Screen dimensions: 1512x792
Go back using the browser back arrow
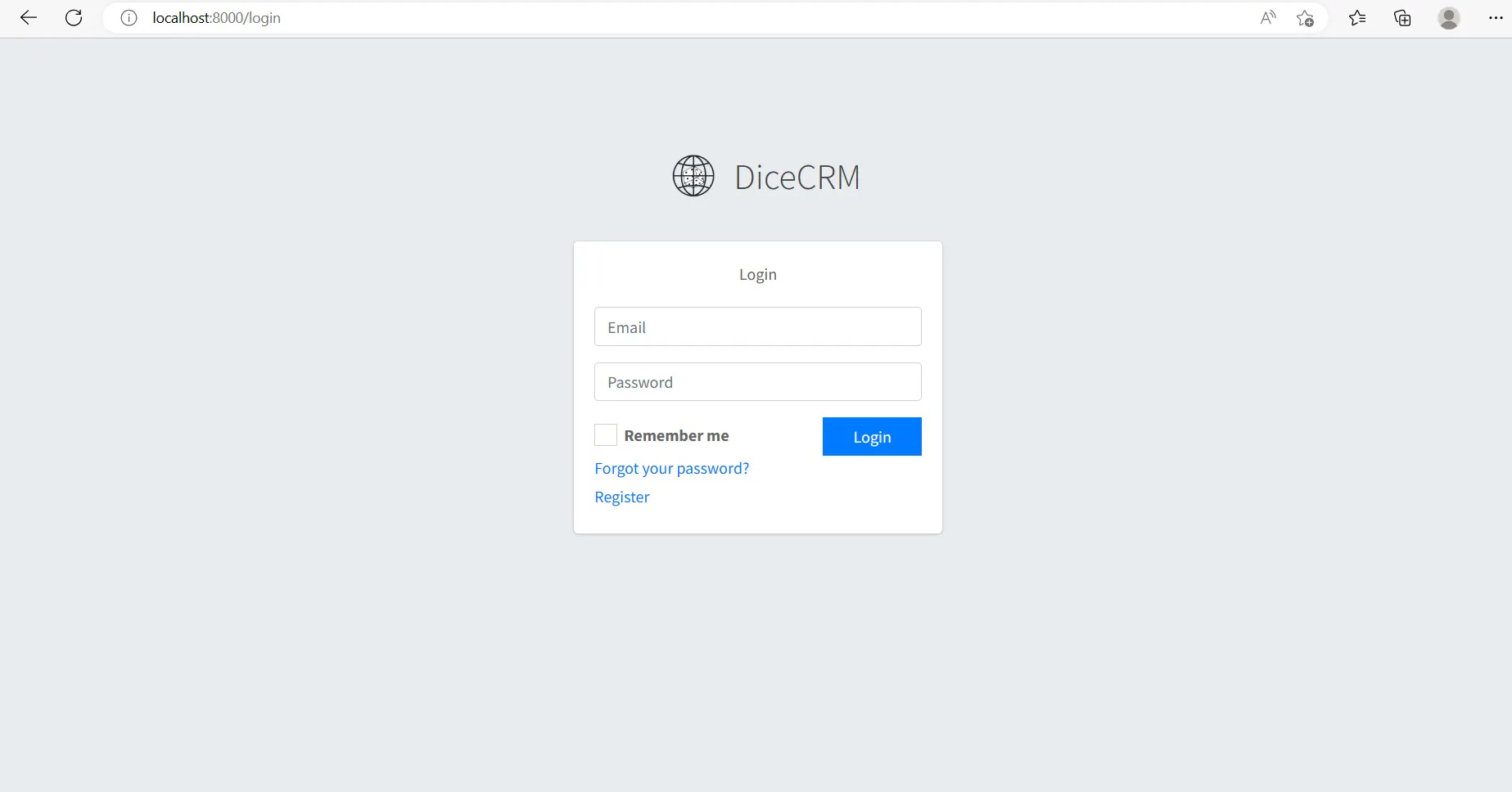coord(29,18)
